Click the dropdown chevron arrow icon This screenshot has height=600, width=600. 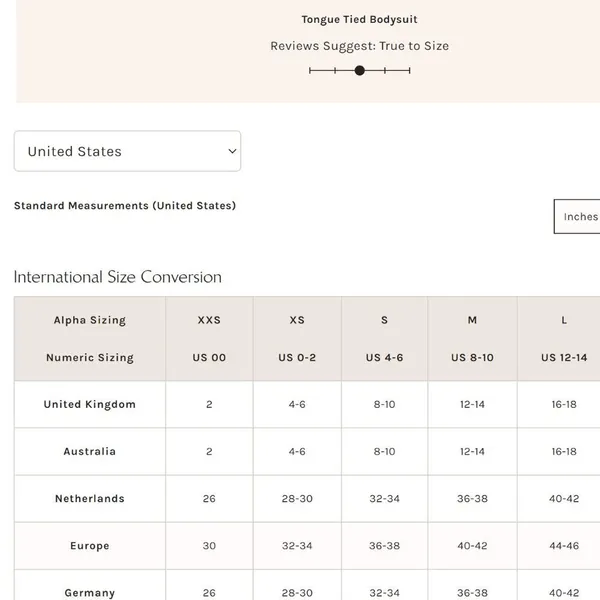(x=232, y=151)
